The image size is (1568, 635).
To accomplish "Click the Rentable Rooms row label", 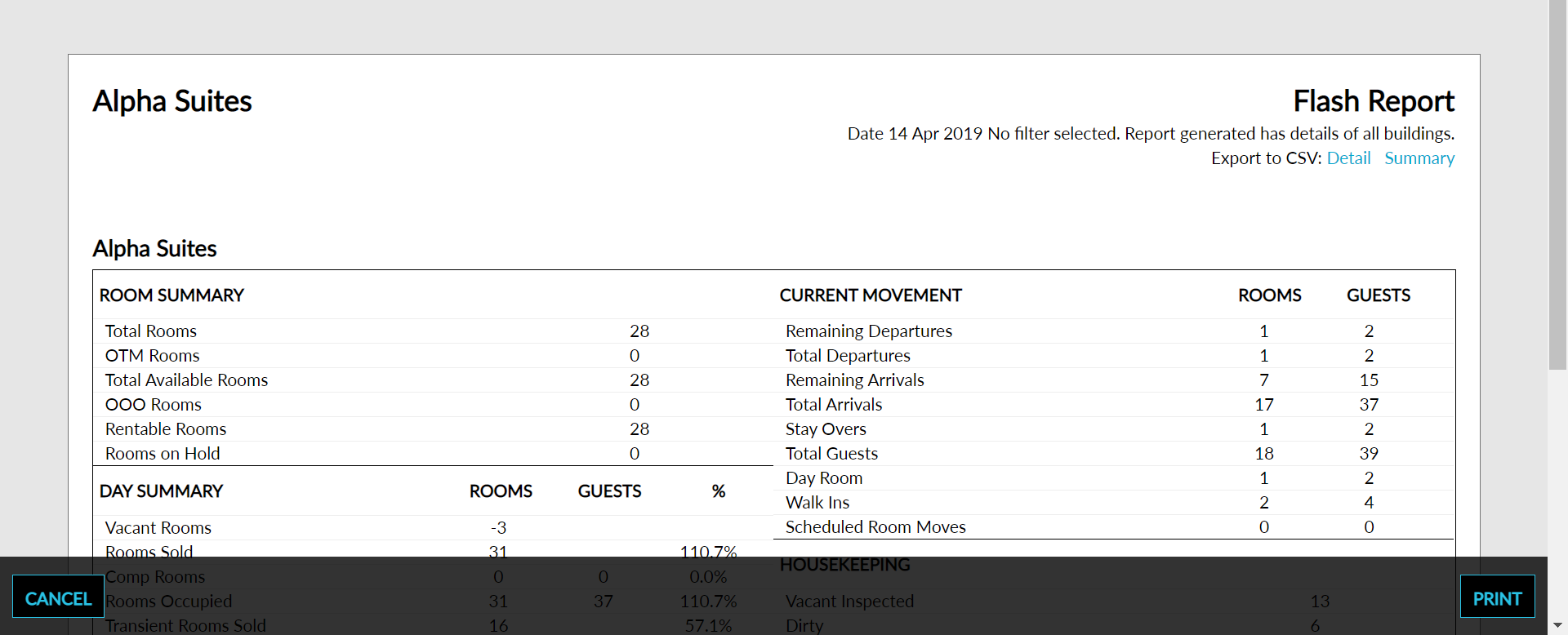I will [x=166, y=429].
